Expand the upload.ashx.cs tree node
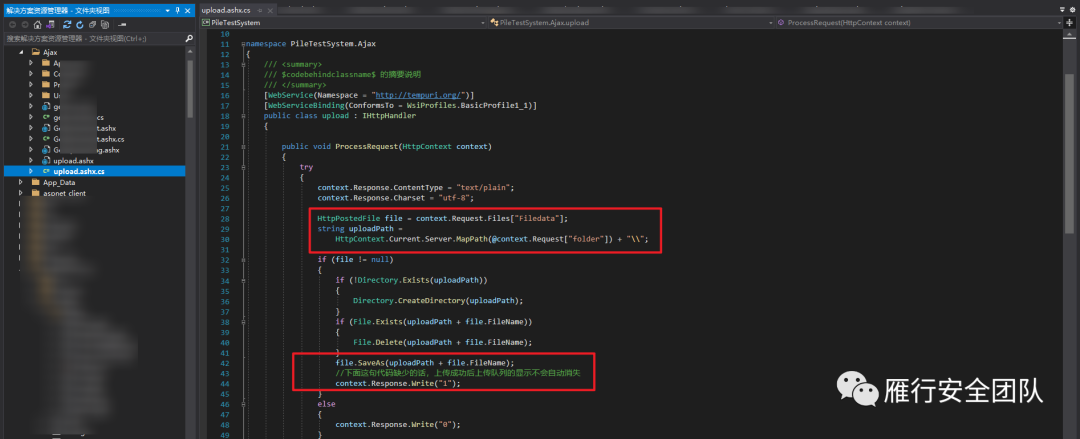Image resolution: width=1080 pixels, height=439 pixels. [30, 171]
